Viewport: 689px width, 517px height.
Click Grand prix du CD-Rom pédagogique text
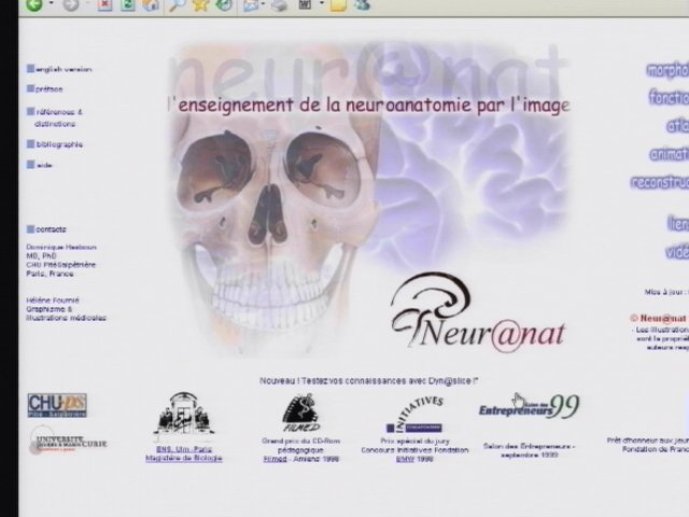click(301, 445)
